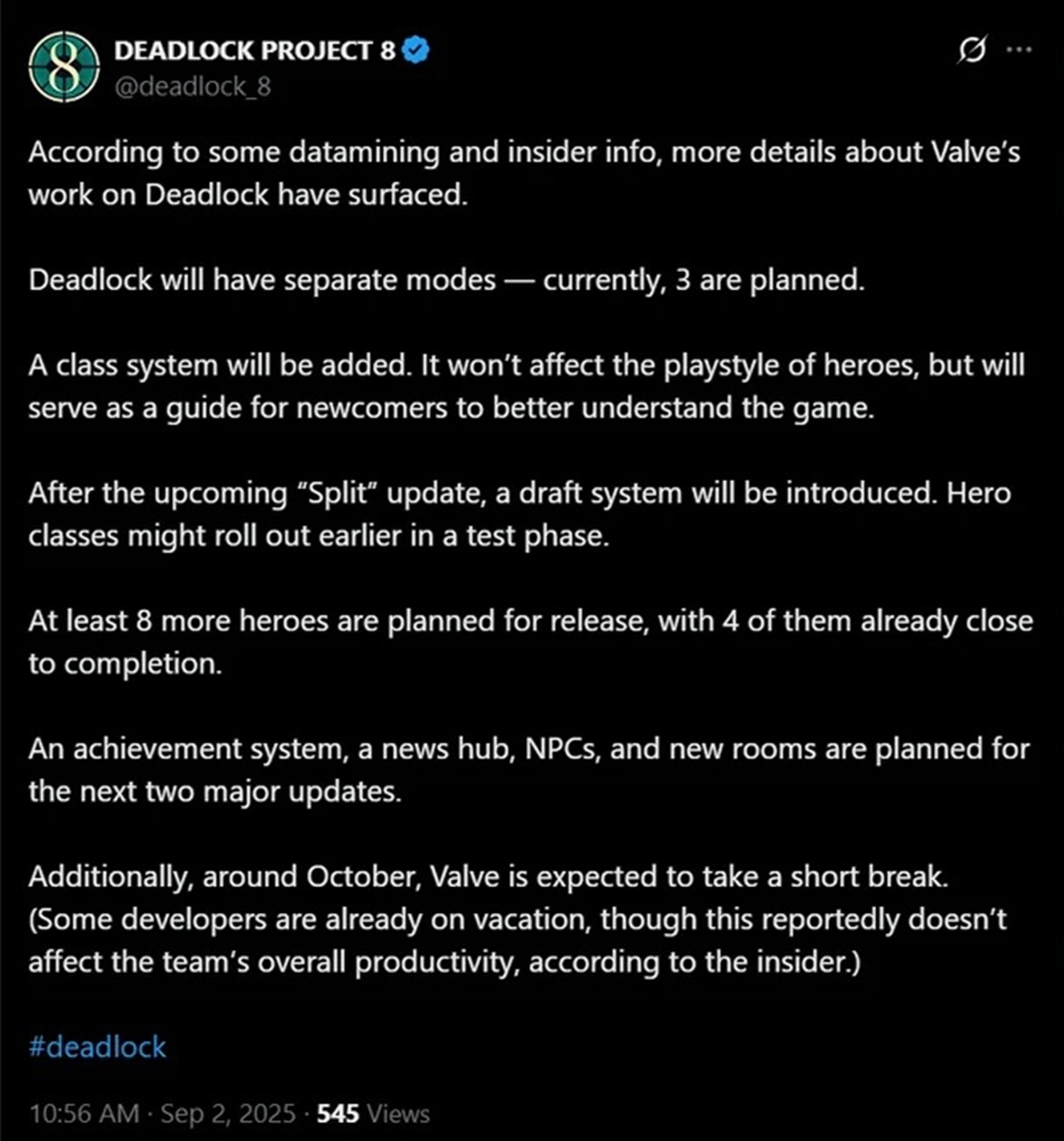Select the 'Additionally, around October' sentence
The width and height of the screenshot is (1064, 1141).
(x=488, y=876)
